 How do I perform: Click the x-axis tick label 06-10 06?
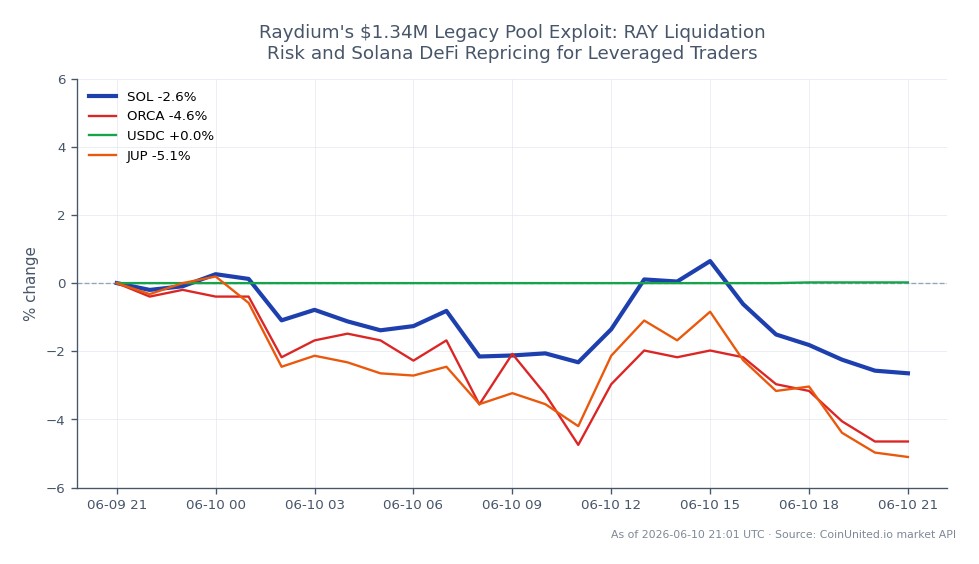[413, 505]
